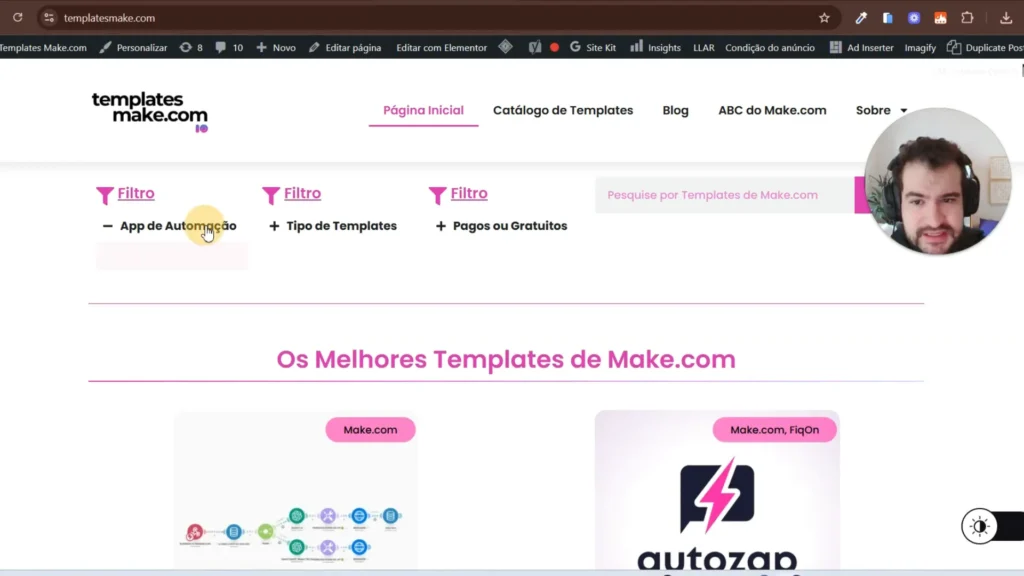Open Insights in the admin bar
The height and width of the screenshot is (576, 1024).
point(655,48)
